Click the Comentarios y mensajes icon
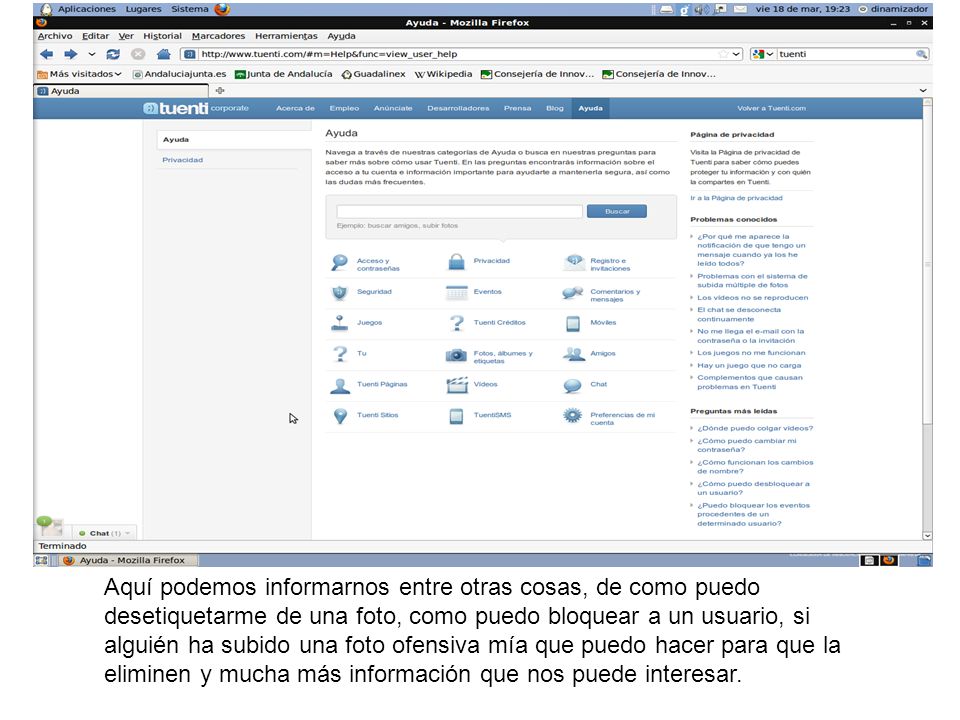Image resolution: width=960 pixels, height=720 pixels. (572, 293)
